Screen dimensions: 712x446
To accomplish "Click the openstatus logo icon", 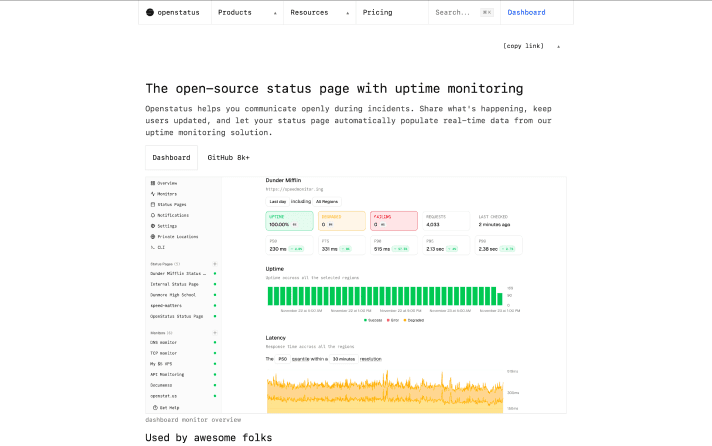I will (150, 12).
